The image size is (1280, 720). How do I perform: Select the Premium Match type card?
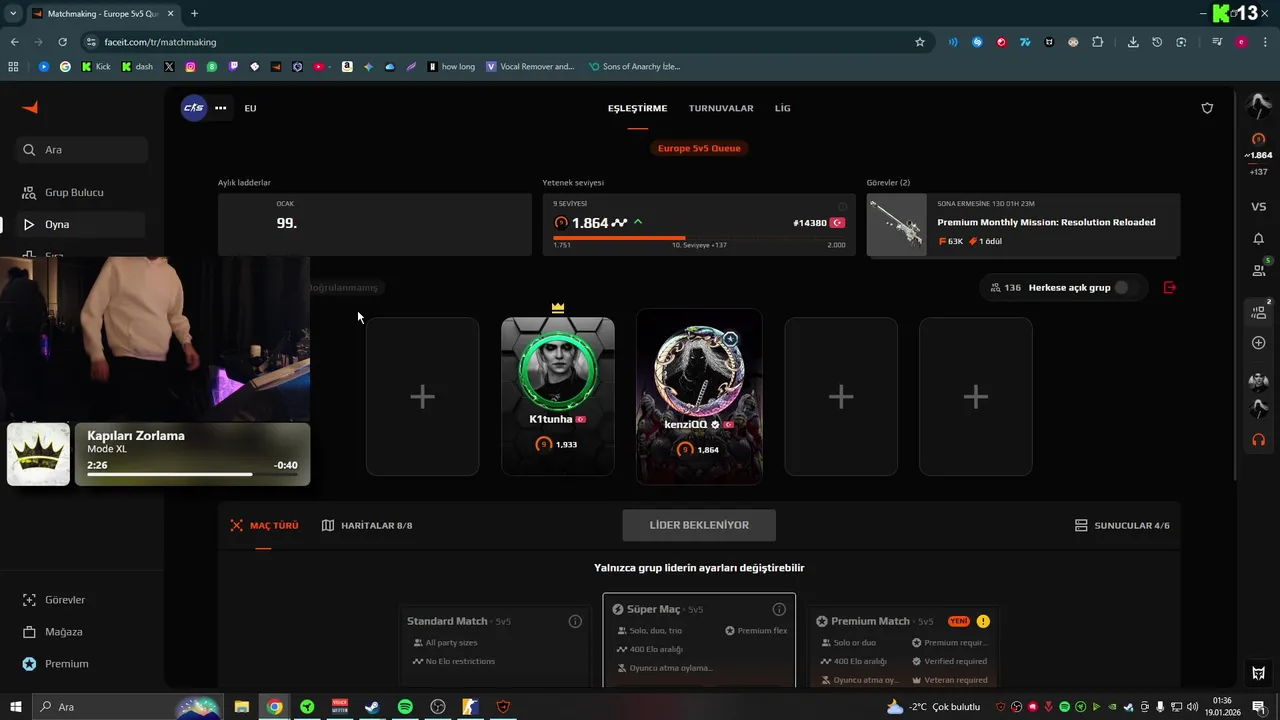903,646
